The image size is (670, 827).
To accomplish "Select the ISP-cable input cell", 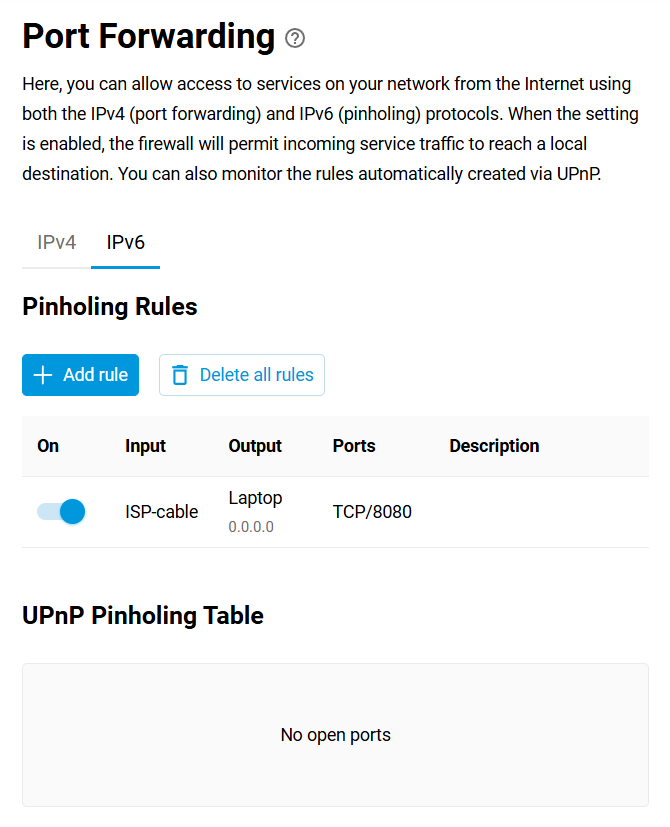I will (x=161, y=512).
